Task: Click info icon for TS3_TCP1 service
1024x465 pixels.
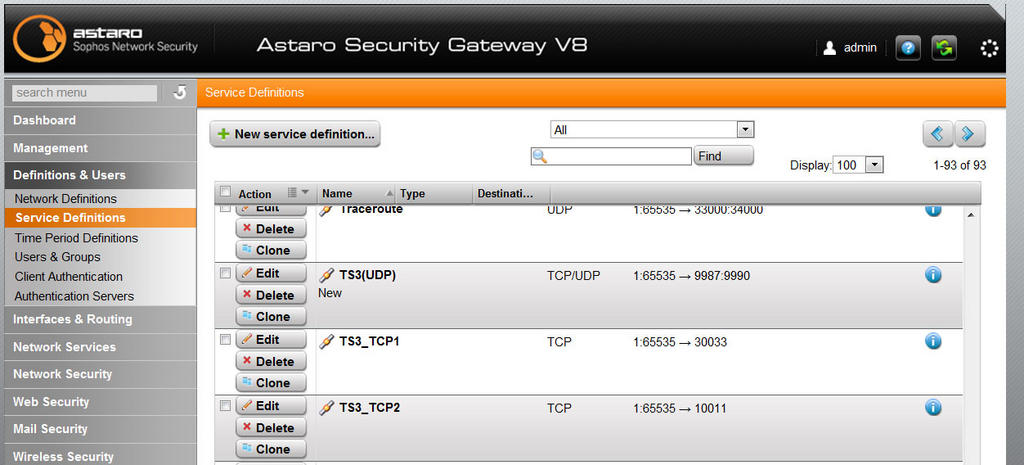Action: pos(933,341)
